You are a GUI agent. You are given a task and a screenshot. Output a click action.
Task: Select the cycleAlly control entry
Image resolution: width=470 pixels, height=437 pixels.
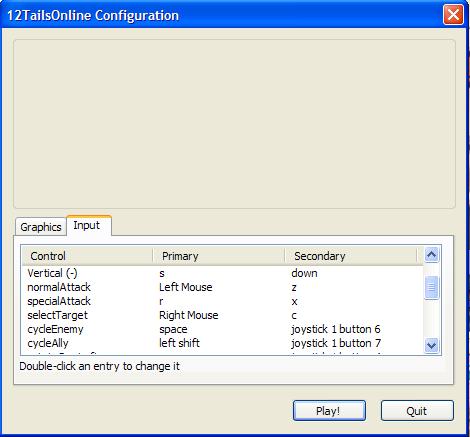(48, 343)
